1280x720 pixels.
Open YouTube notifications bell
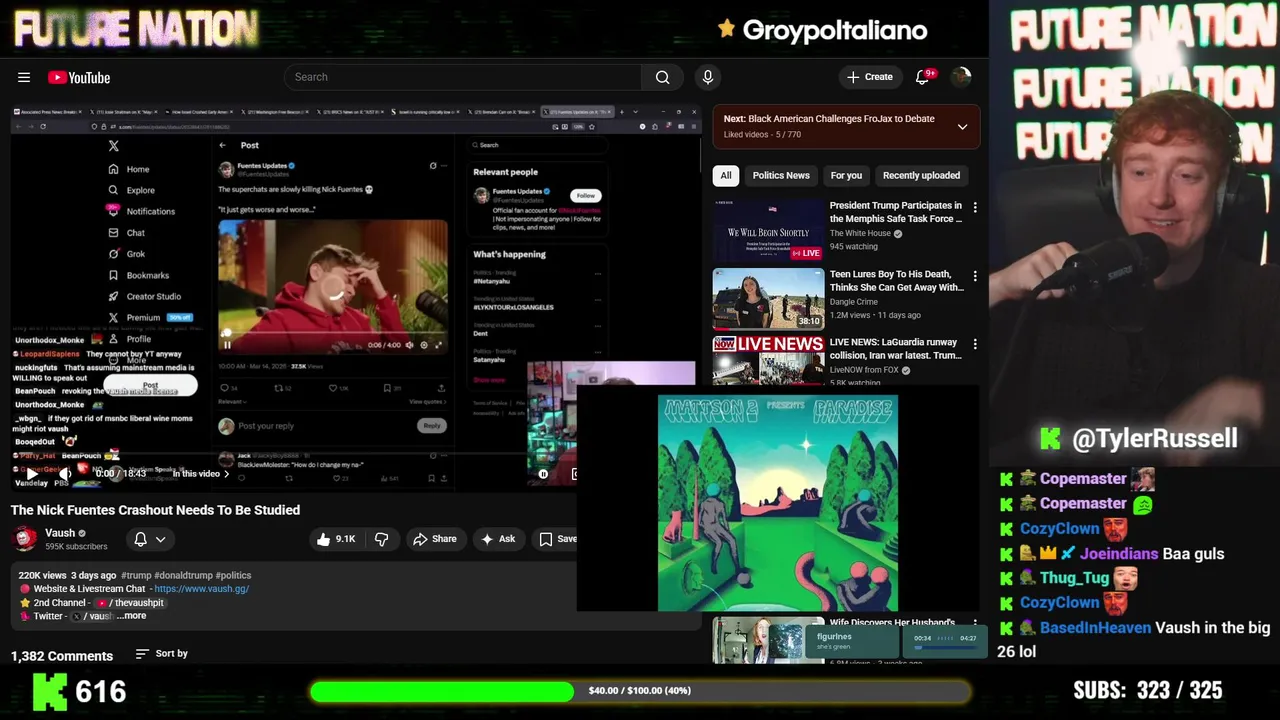click(x=923, y=77)
